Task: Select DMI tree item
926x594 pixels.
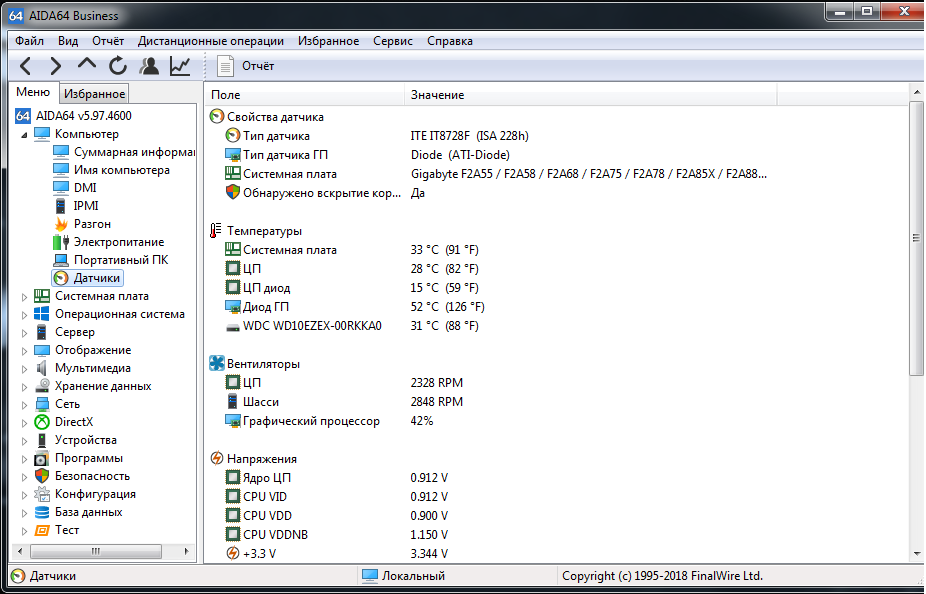Action: pyautogui.click(x=74, y=188)
